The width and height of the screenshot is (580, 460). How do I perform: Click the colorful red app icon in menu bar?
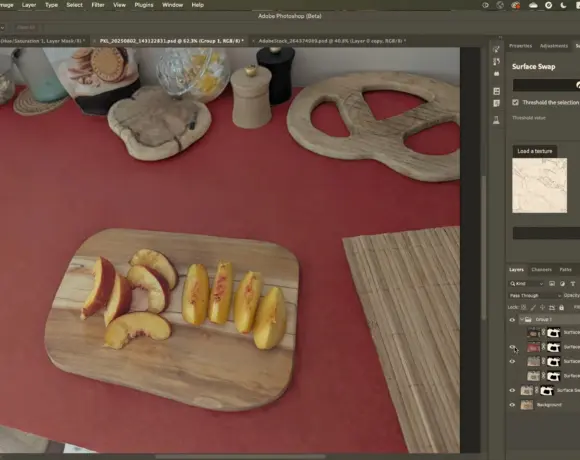tap(515, 5)
